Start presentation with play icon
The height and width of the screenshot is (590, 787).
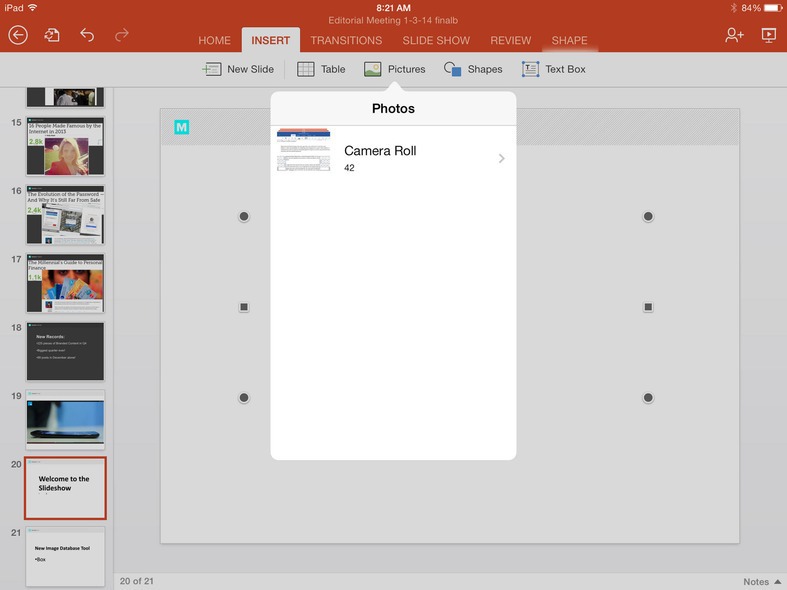768,35
